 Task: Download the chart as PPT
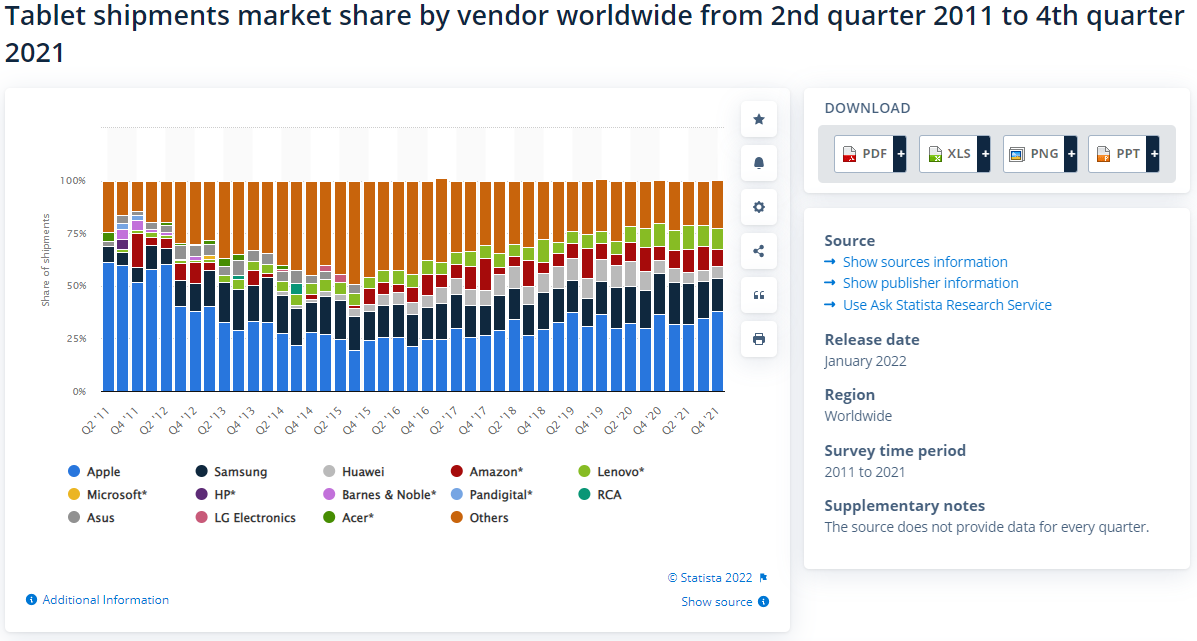[x=1124, y=154]
